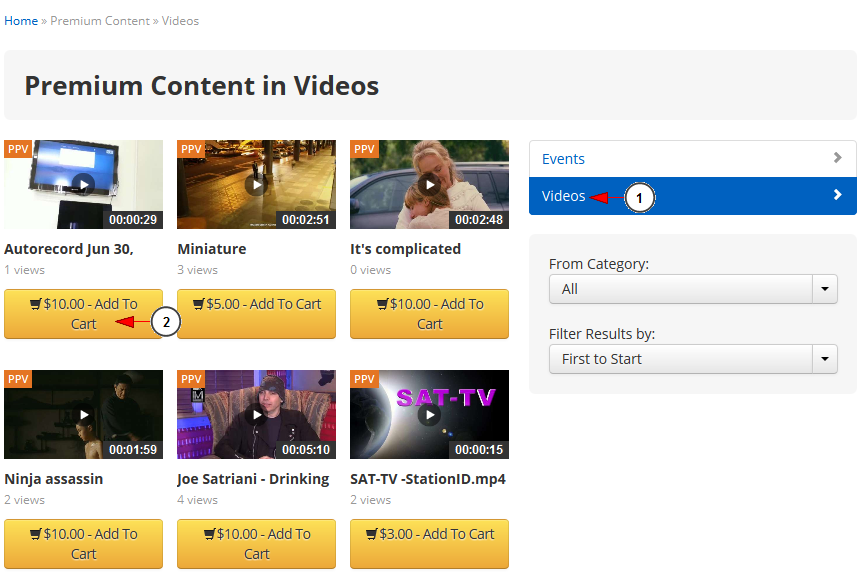Click the arrow of the From Category combo box
Image resolution: width=865 pixels, height=587 pixels.
tap(825, 289)
